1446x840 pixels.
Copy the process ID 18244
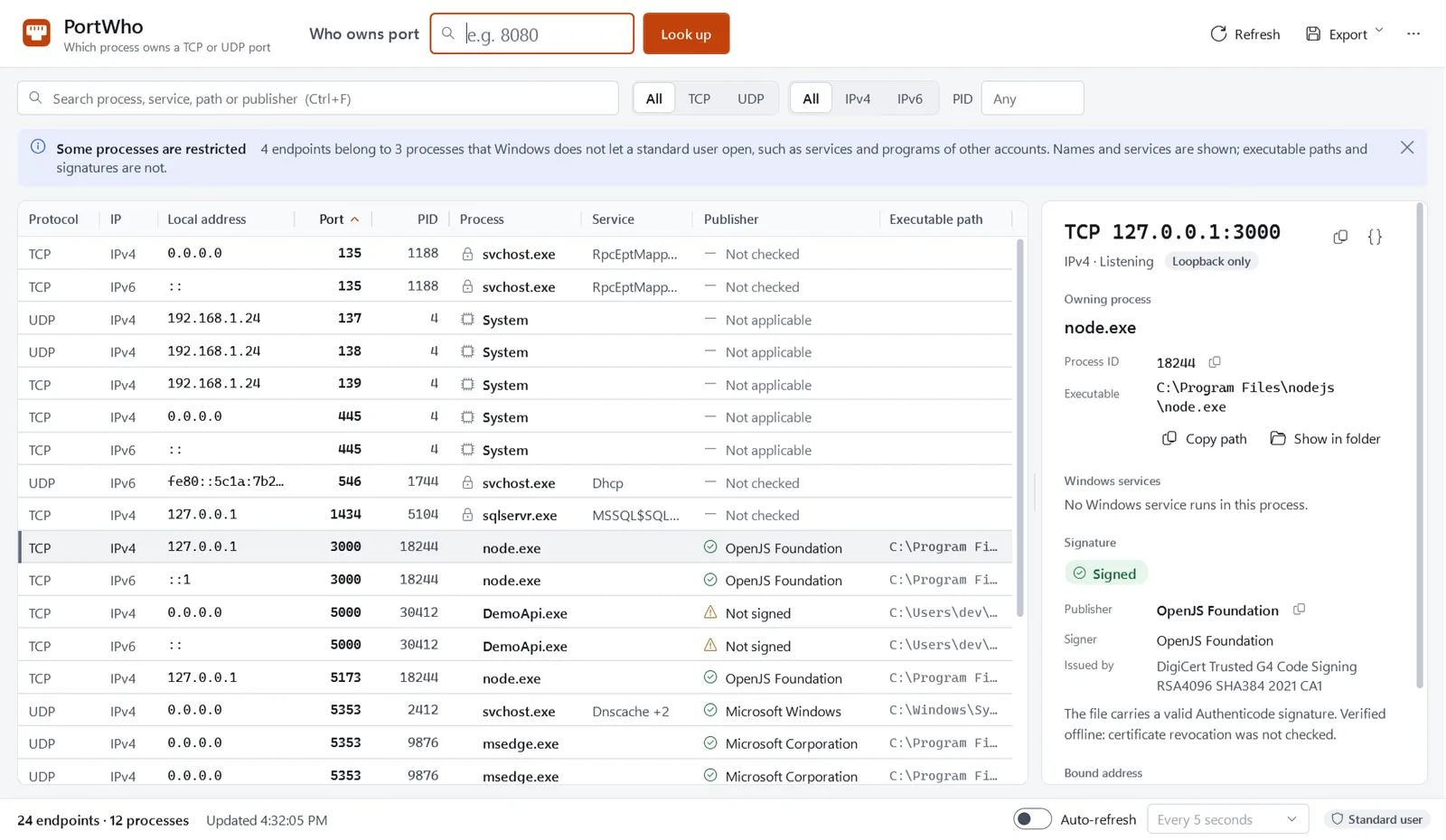pyautogui.click(x=1215, y=362)
